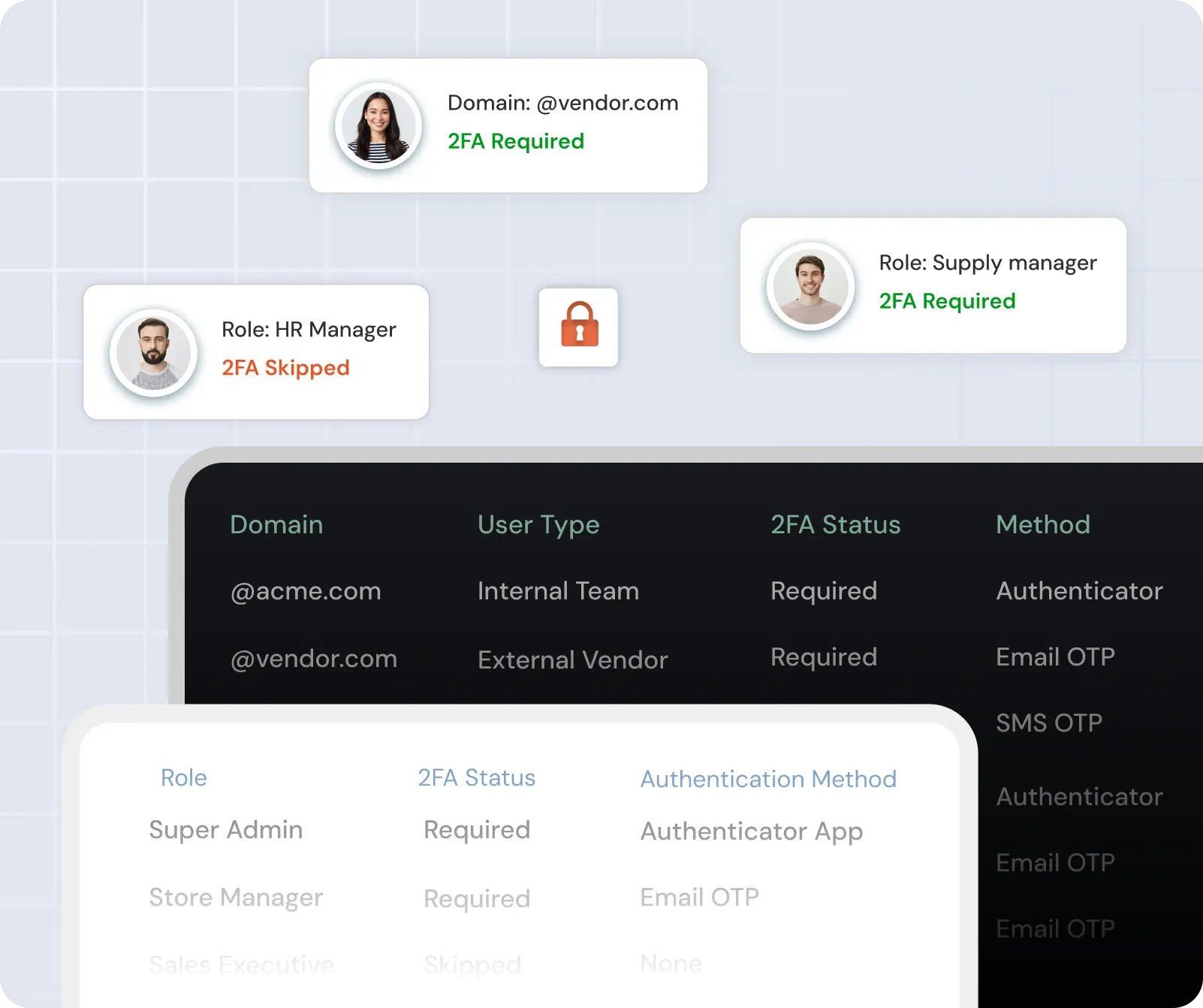Click 'Email OTP' in the Store Manager row
Viewport: 1203px width, 1008px height.
(x=699, y=898)
